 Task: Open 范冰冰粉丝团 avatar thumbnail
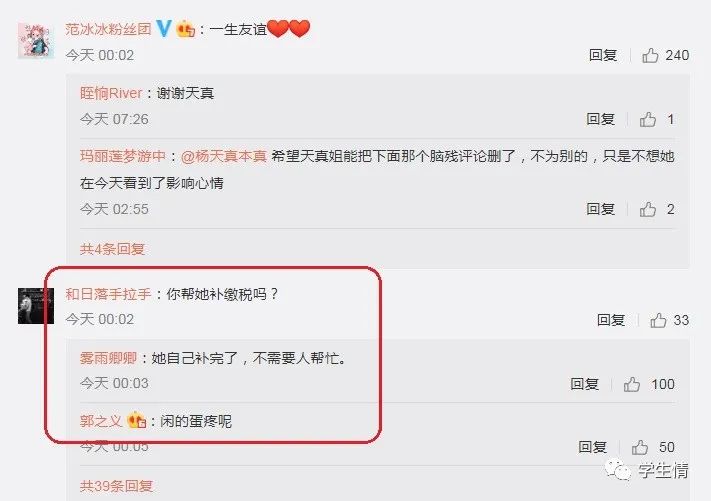[36, 41]
